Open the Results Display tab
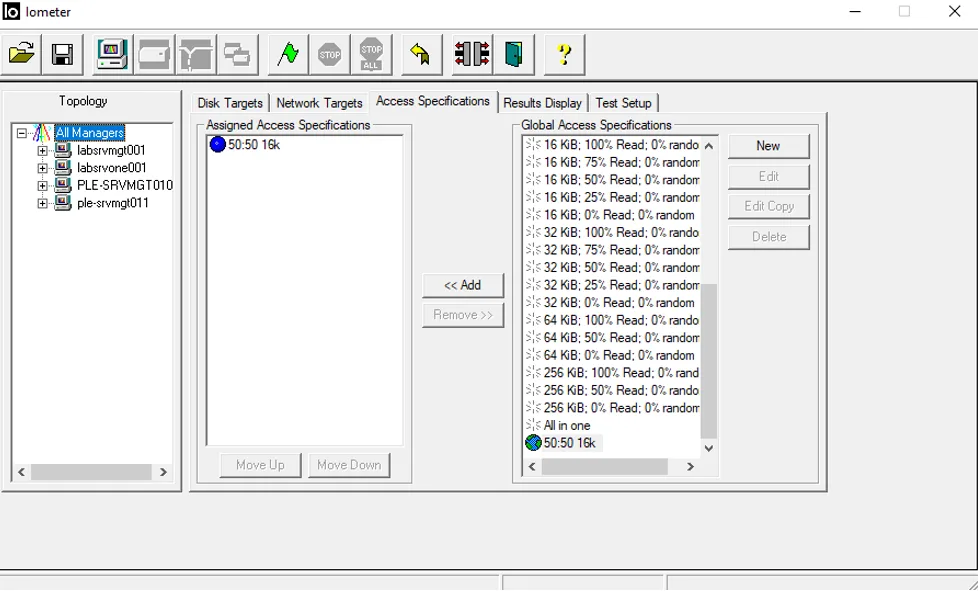This screenshot has height=591, width=978. click(x=543, y=103)
